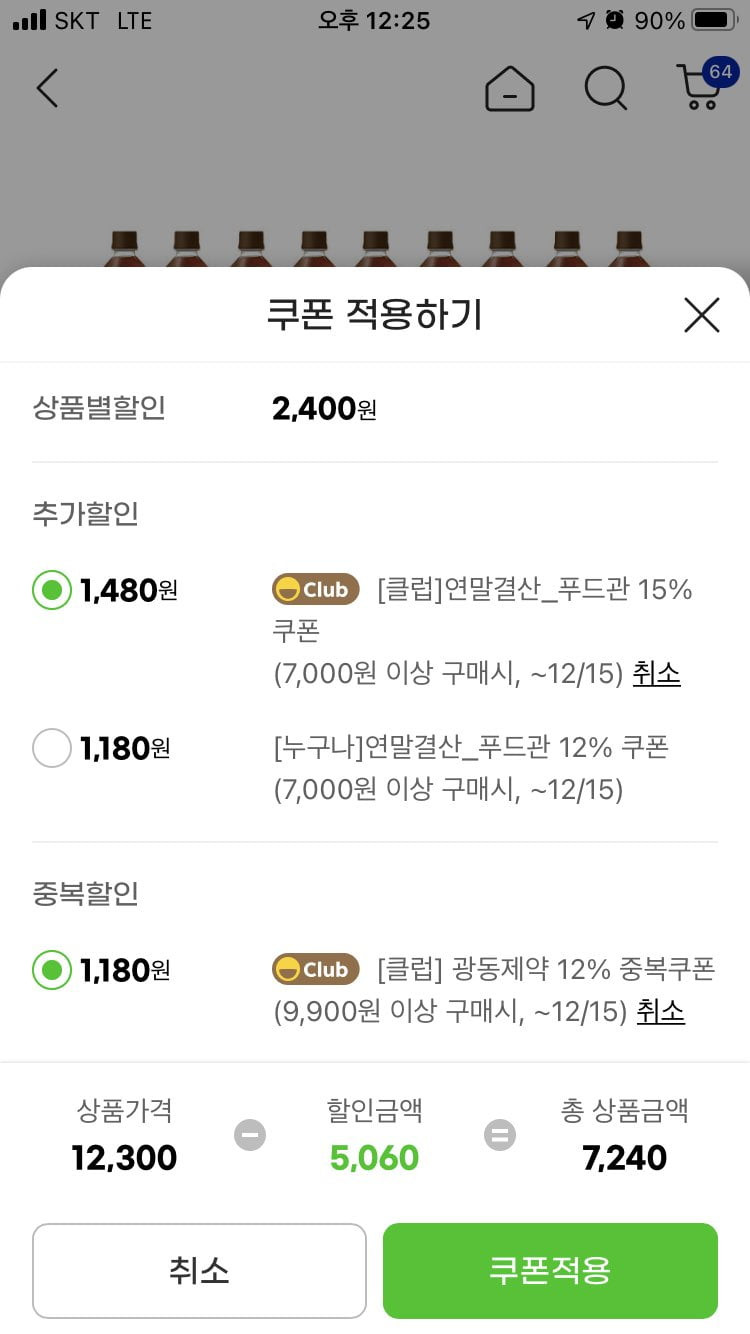
Task: Tap the 쿠폰 적용하기 sheet title
Action: [374, 315]
